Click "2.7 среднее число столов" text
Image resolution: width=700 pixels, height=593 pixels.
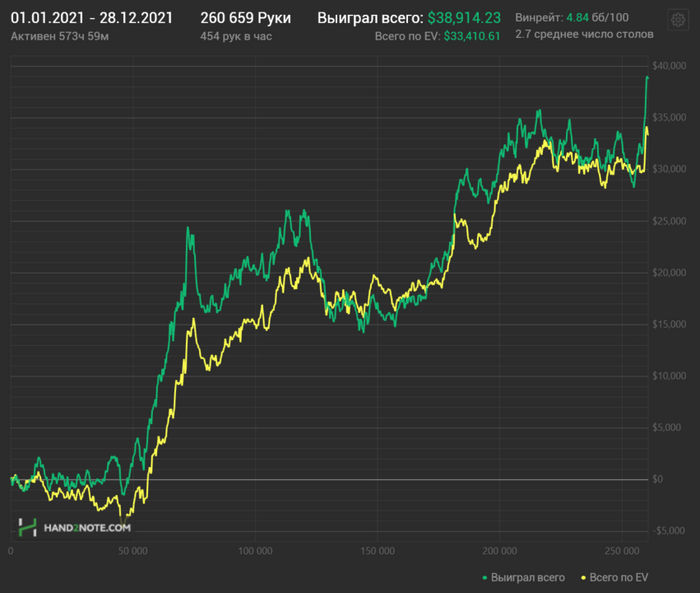coord(584,34)
